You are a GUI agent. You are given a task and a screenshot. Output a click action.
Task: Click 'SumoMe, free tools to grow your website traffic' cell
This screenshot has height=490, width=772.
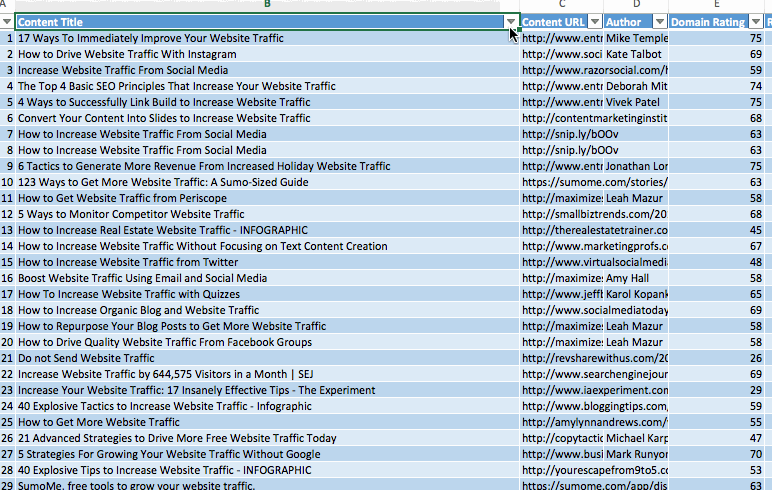(x=267, y=485)
